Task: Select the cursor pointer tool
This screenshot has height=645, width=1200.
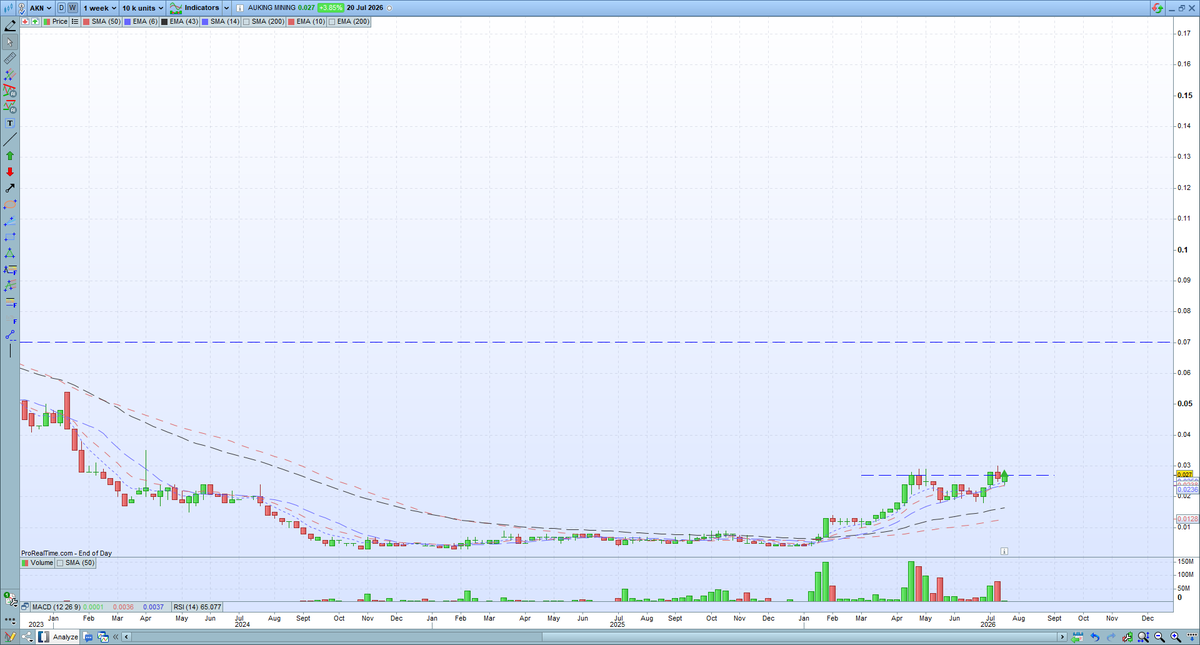Action: click(10, 42)
